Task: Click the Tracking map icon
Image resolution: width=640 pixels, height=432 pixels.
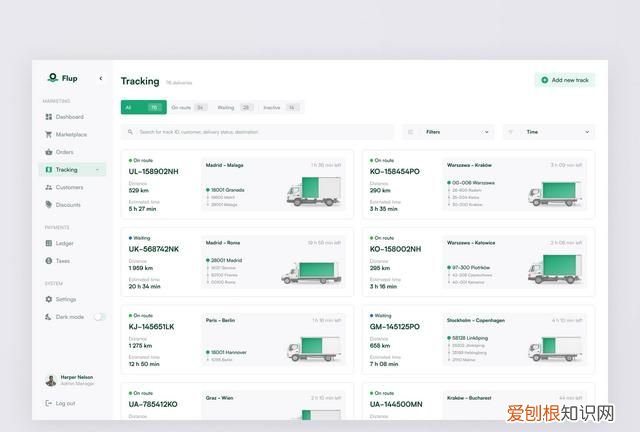Action: coord(49,169)
